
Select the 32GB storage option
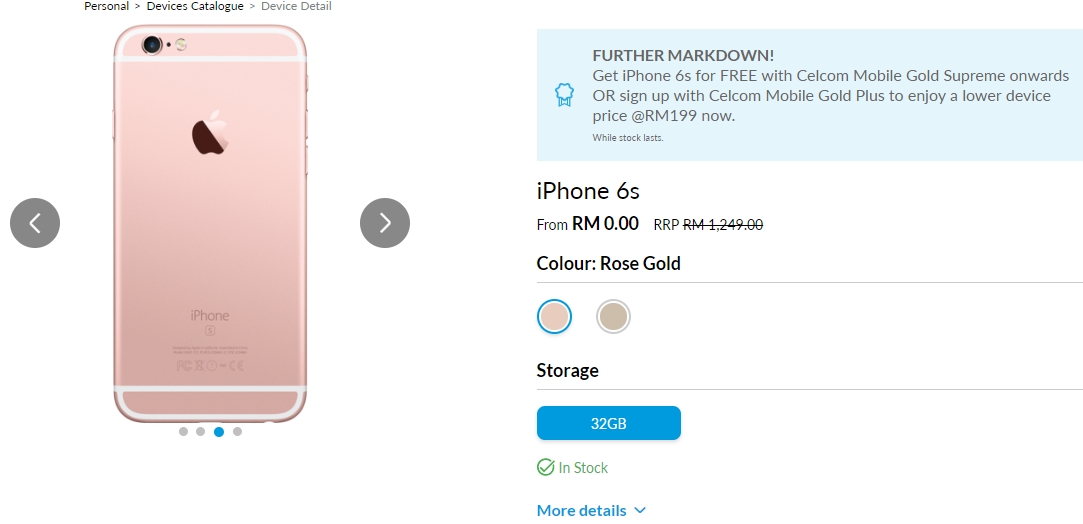pyautogui.click(x=608, y=423)
